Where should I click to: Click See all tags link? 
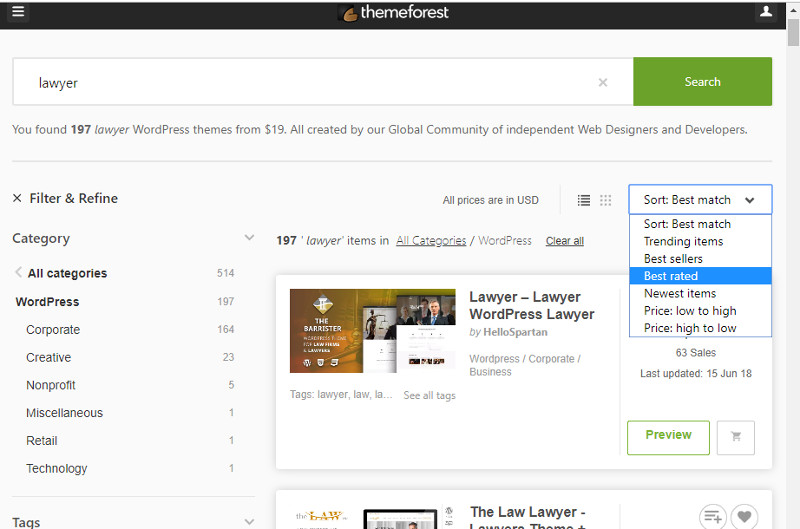[x=430, y=395]
